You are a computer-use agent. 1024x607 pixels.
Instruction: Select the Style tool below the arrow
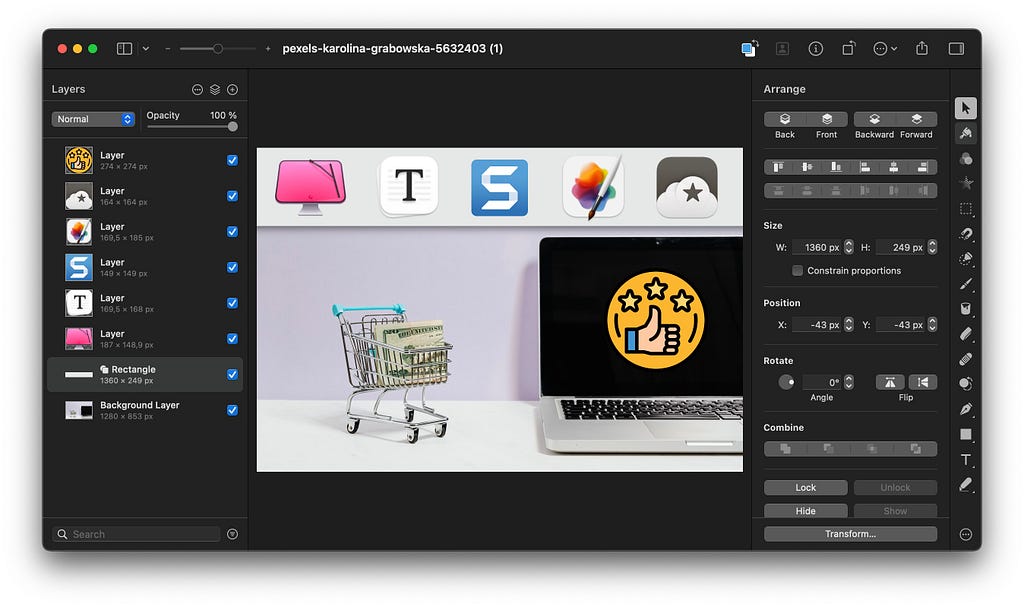point(965,133)
